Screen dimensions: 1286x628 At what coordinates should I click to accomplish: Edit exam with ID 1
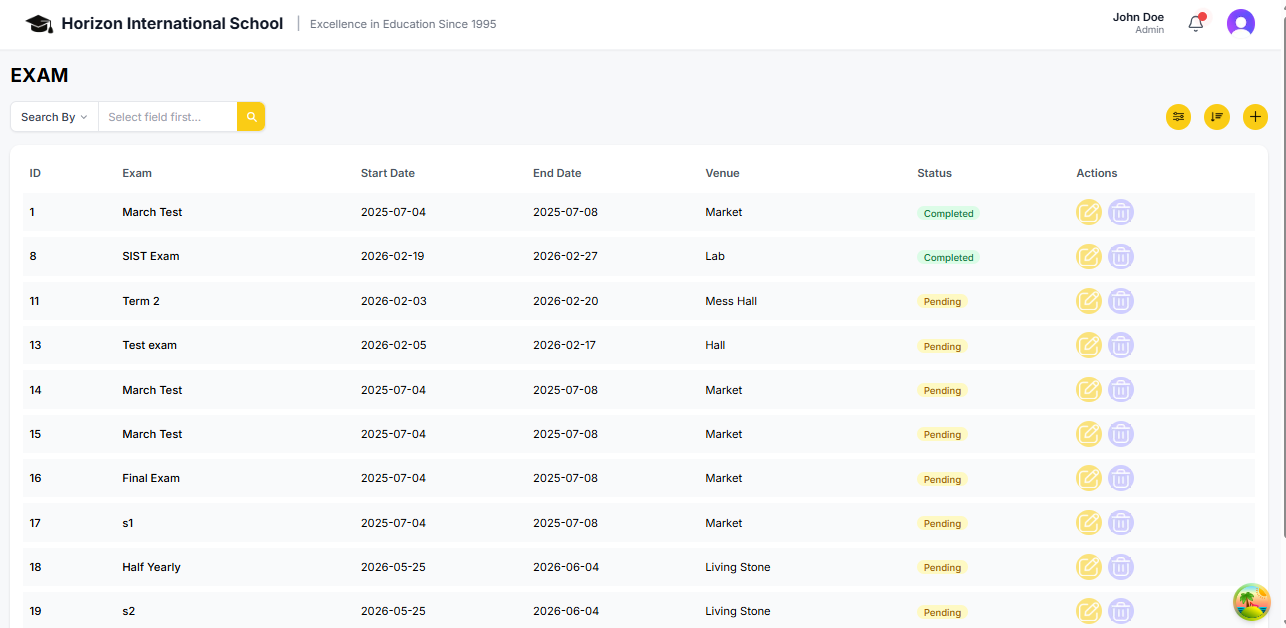[1089, 212]
